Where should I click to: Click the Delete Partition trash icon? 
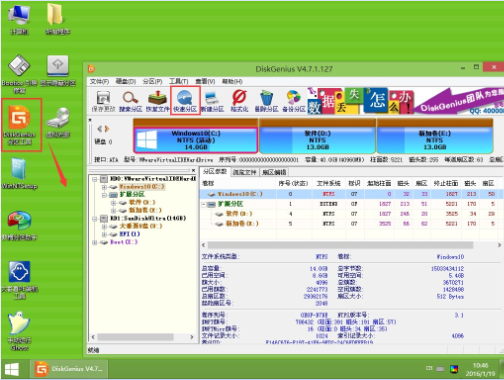tap(266, 101)
